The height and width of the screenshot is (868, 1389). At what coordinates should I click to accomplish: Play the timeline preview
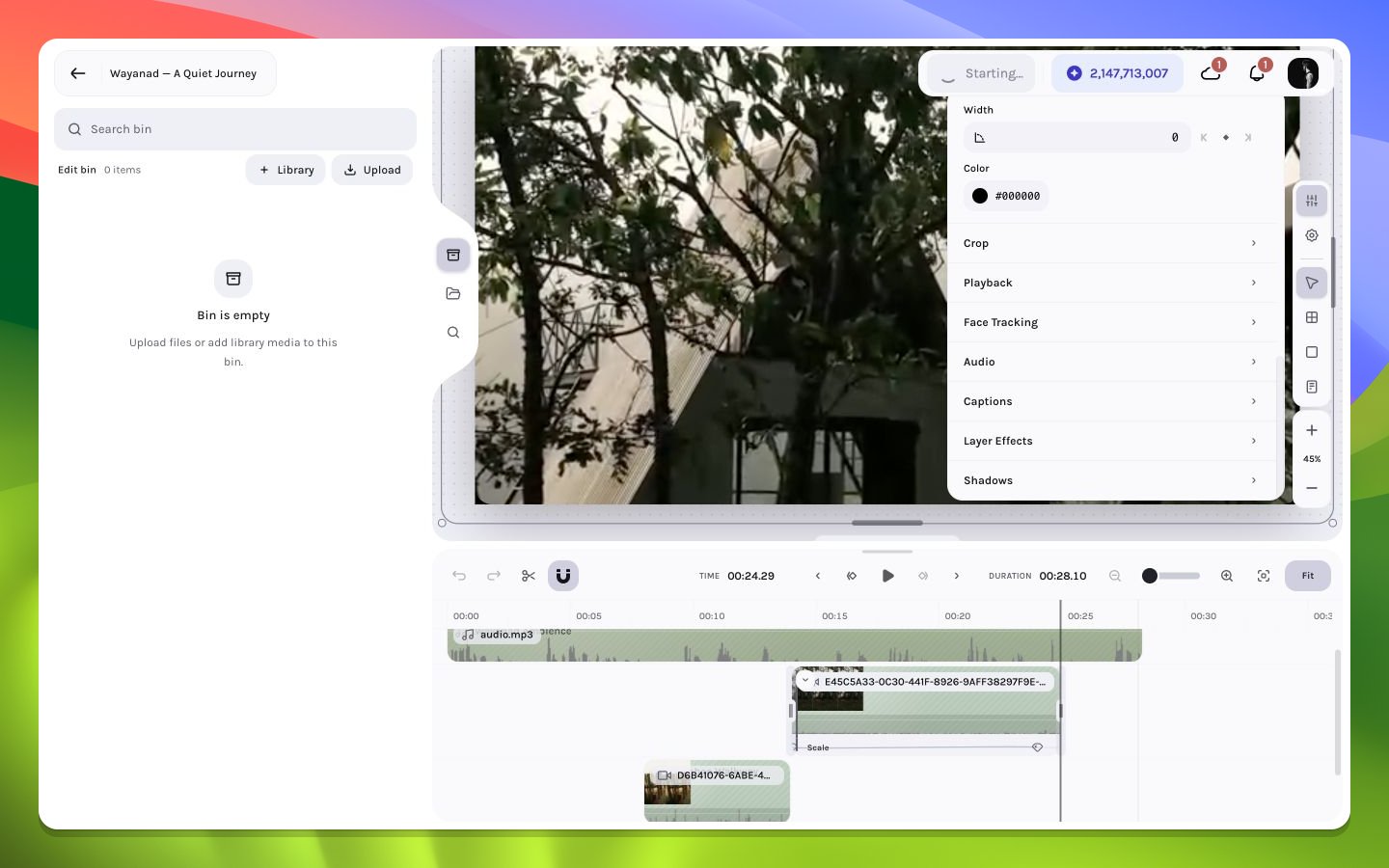tap(887, 576)
